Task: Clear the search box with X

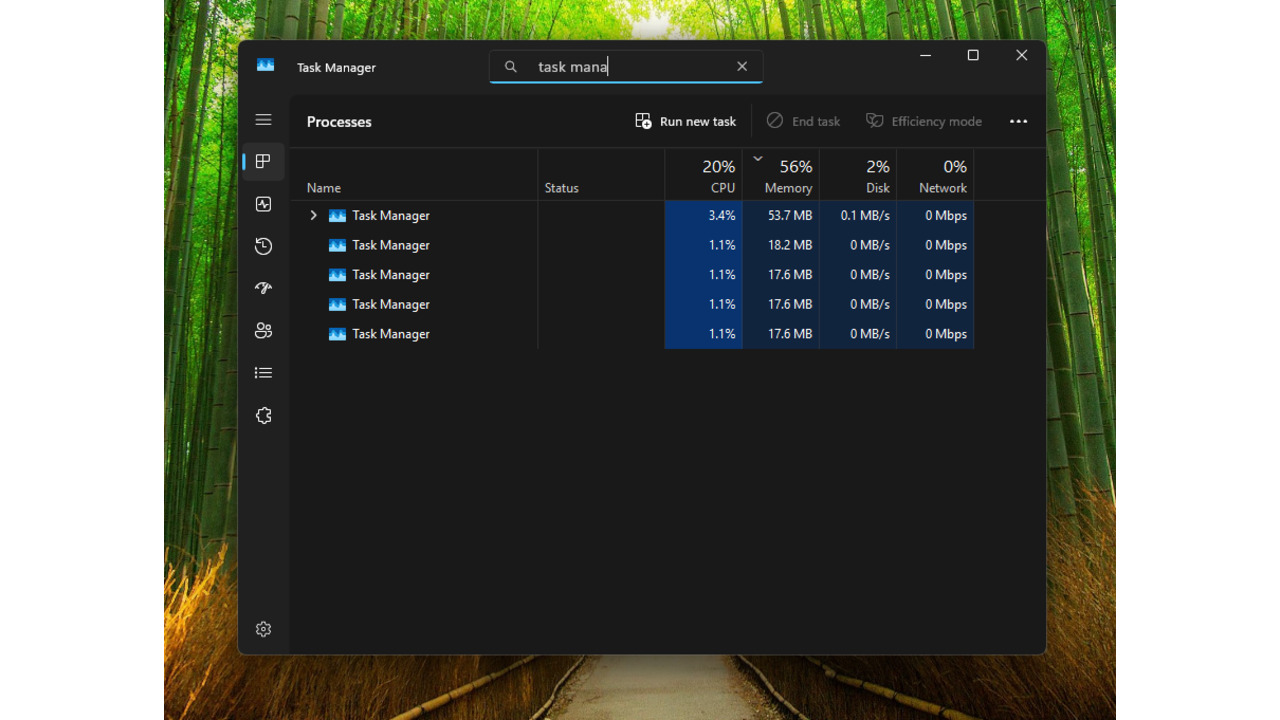Action: [742, 66]
